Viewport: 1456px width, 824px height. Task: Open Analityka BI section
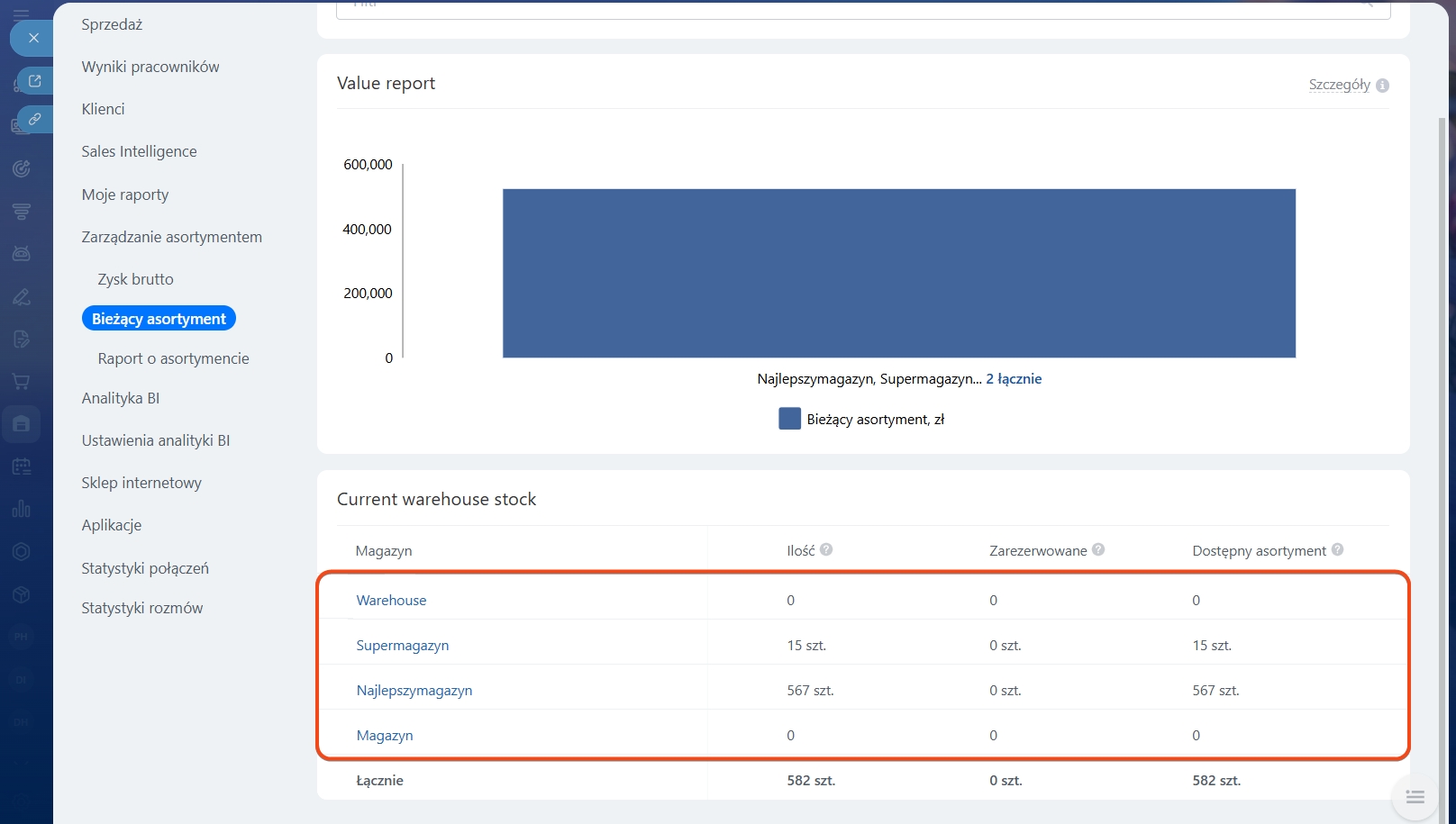120,398
